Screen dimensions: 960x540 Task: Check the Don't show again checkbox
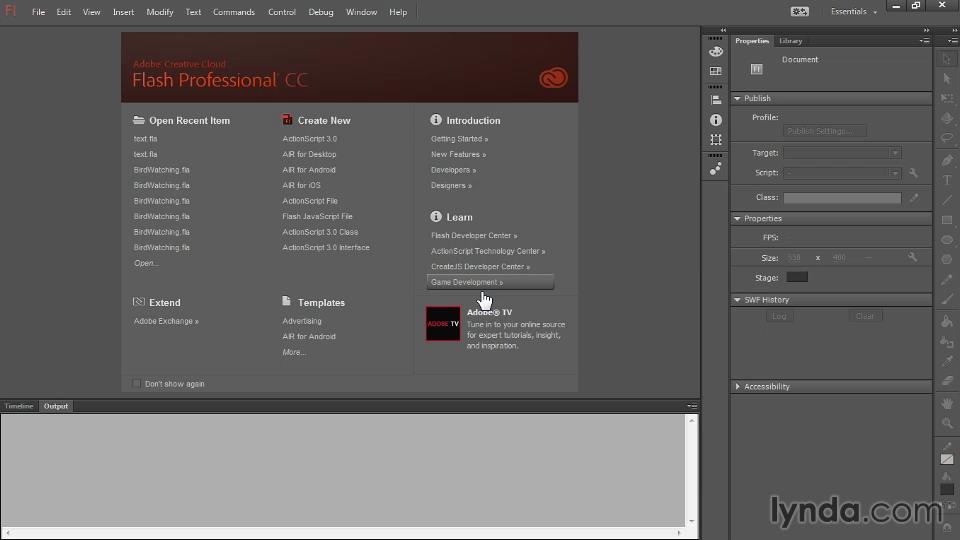[137, 384]
